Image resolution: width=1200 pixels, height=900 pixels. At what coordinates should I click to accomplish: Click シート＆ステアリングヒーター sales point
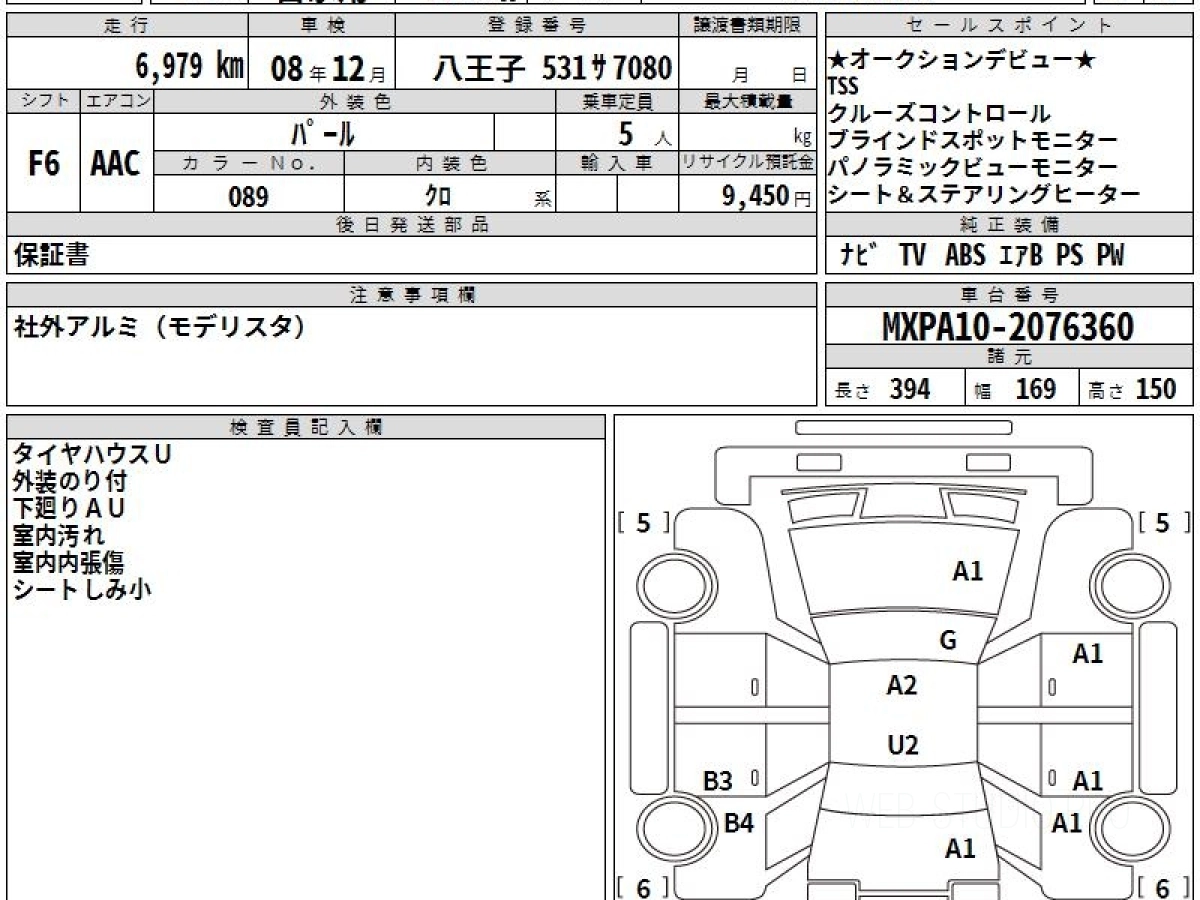coord(984,194)
